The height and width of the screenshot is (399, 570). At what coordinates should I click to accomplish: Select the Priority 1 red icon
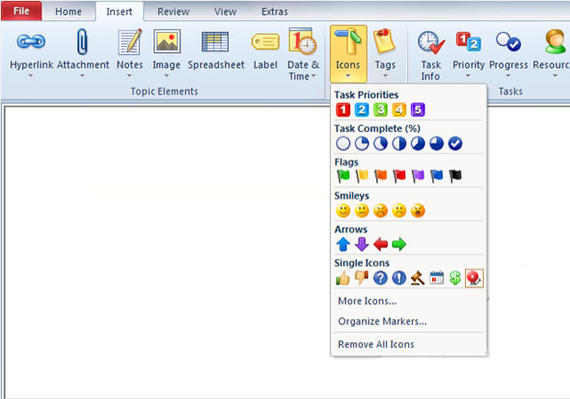(x=343, y=110)
